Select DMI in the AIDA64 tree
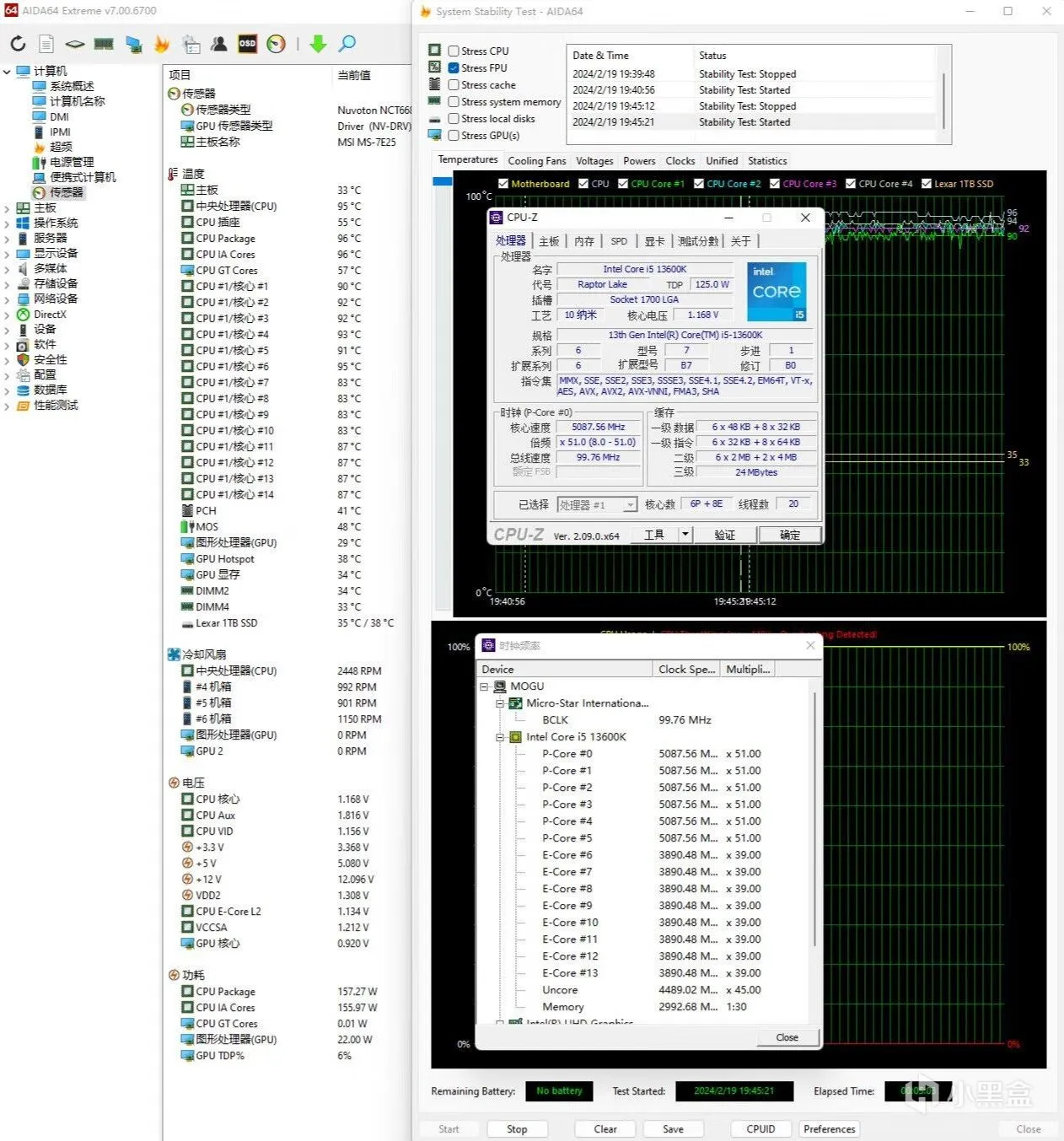 [x=59, y=116]
